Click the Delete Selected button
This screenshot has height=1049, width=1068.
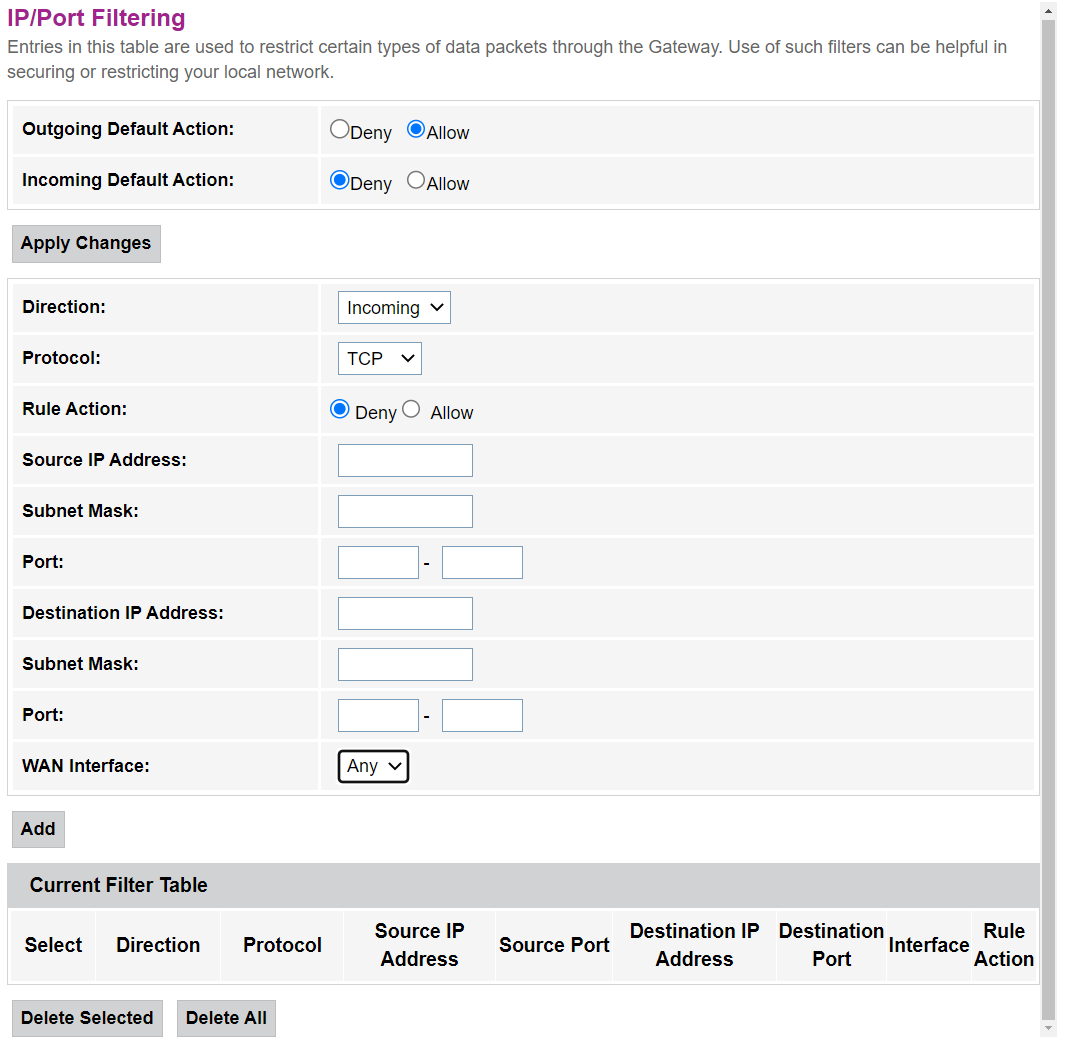[87, 1018]
